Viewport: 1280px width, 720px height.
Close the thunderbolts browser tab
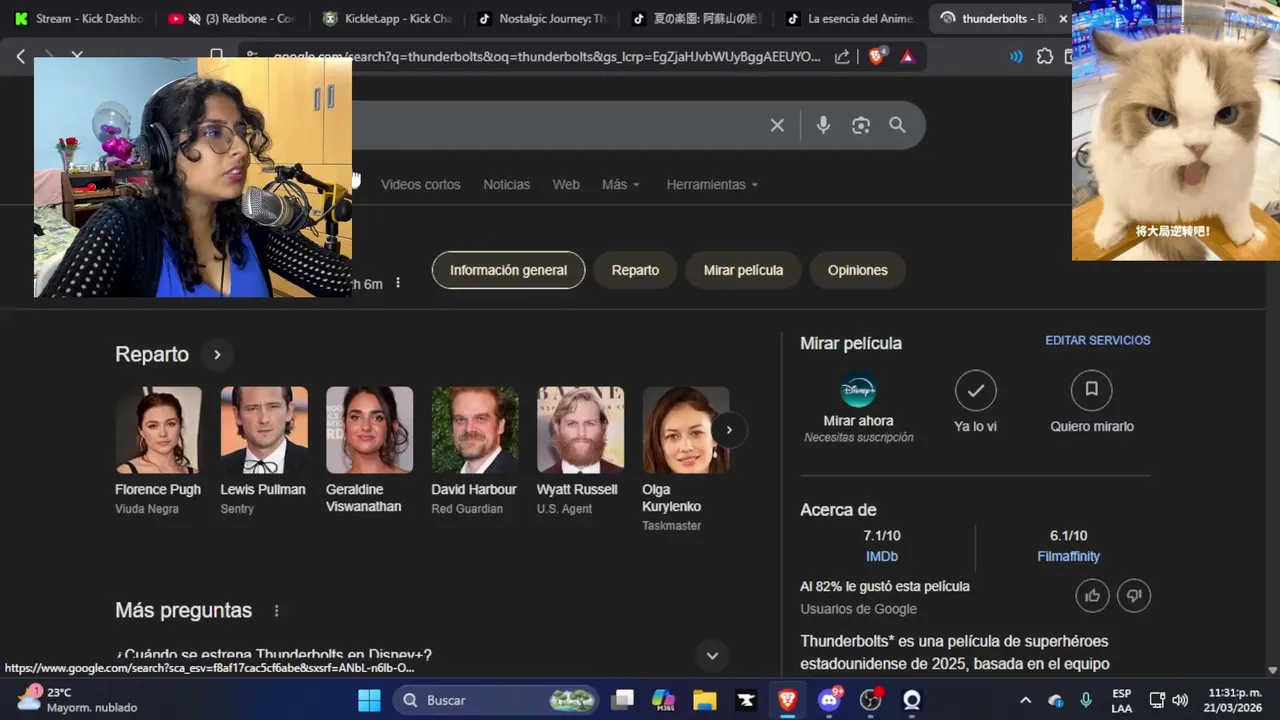coord(1063,18)
